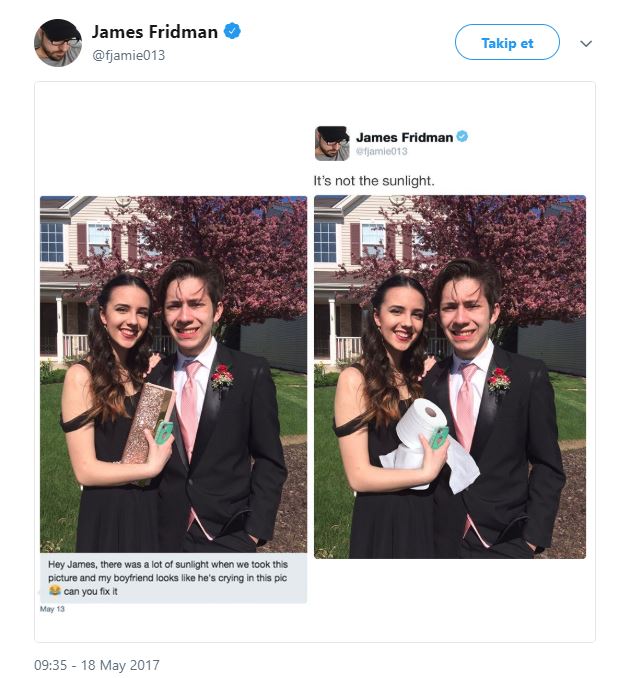
Task: Click the @fjamie013 handle in tweet header
Action: coord(128,55)
